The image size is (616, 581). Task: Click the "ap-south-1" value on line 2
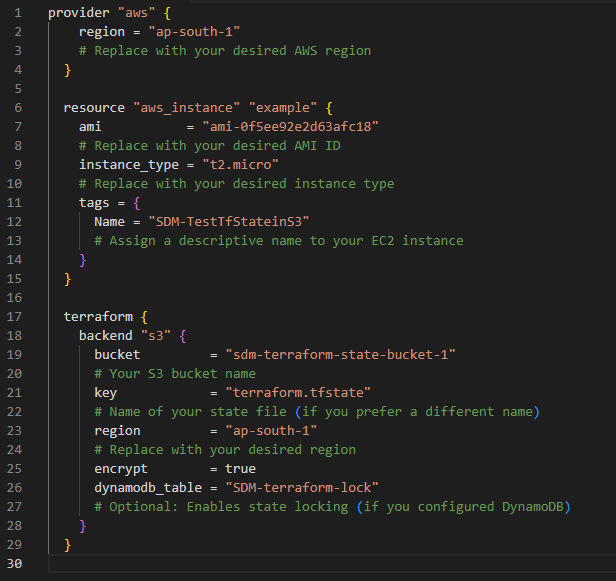pos(194,32)
